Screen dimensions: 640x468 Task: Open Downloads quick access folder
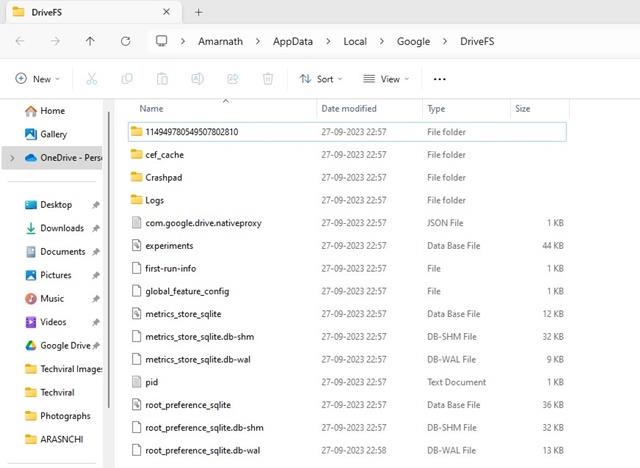coord(54,228)
